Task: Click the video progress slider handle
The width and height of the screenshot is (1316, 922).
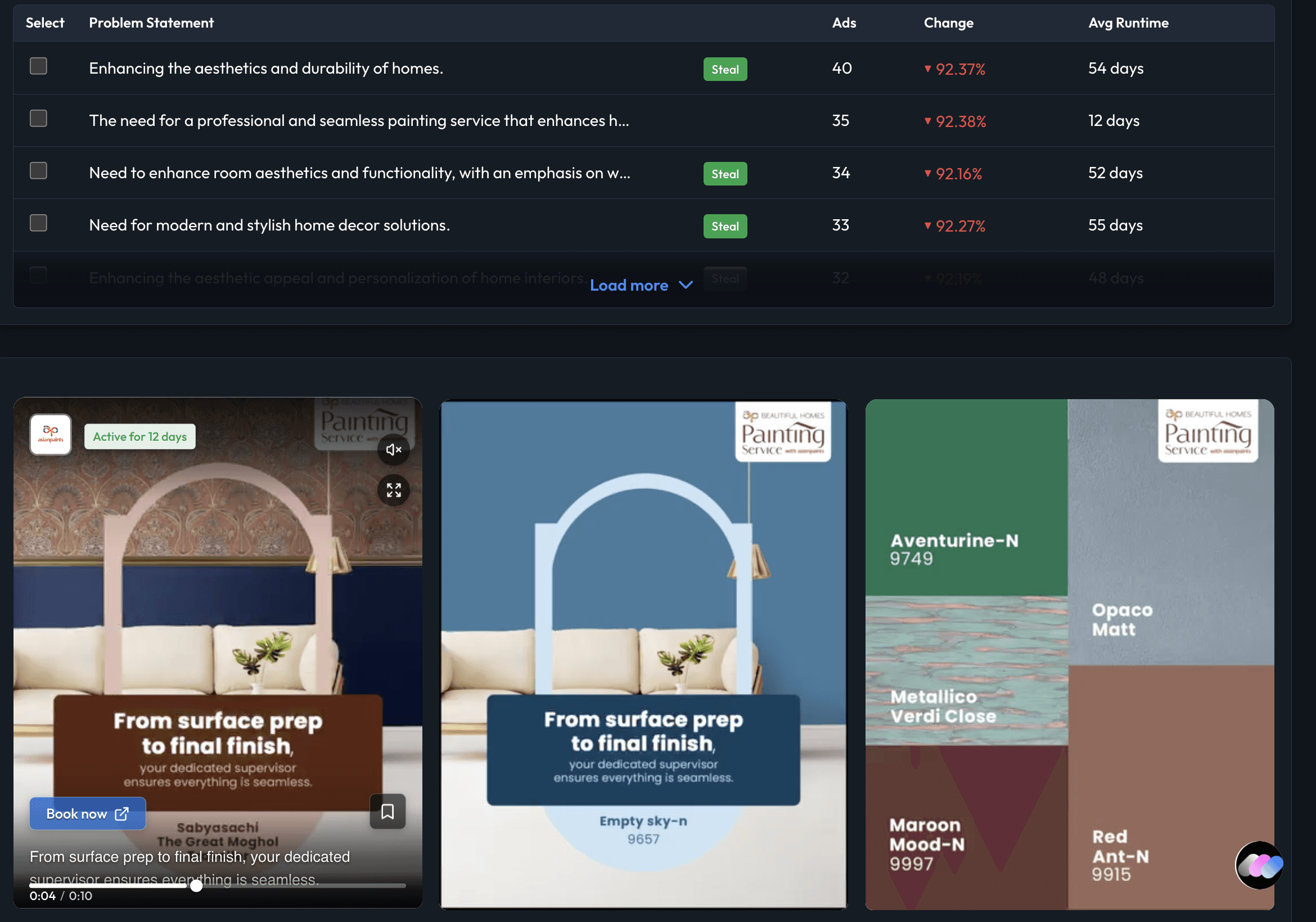Action: (x=196, y=886)
